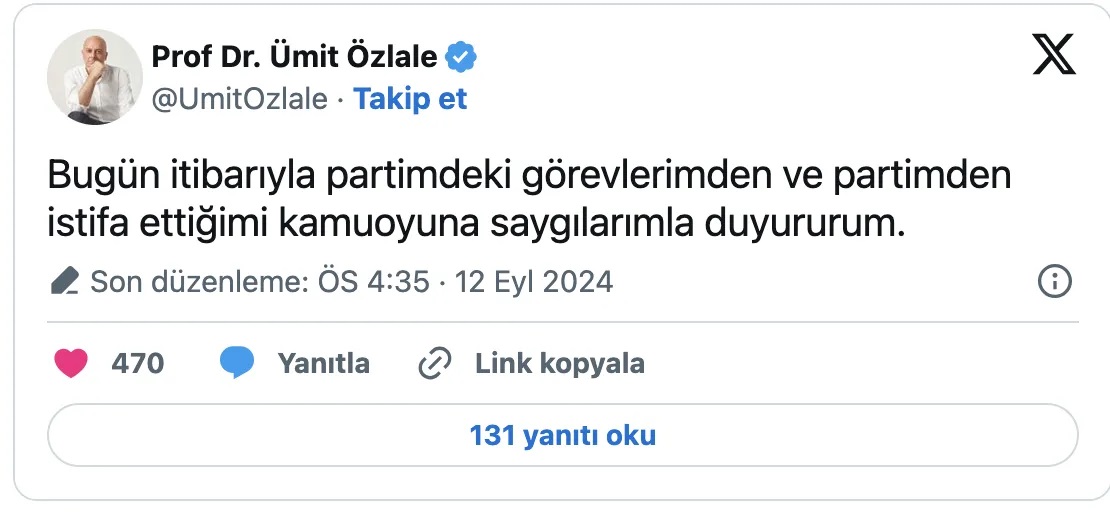Image resolution: width=1110 pixels, height=512 pixels.
Task: Open Ümit Özlale's profile picture
Action: pyautogui.click(x=94, y=76)
